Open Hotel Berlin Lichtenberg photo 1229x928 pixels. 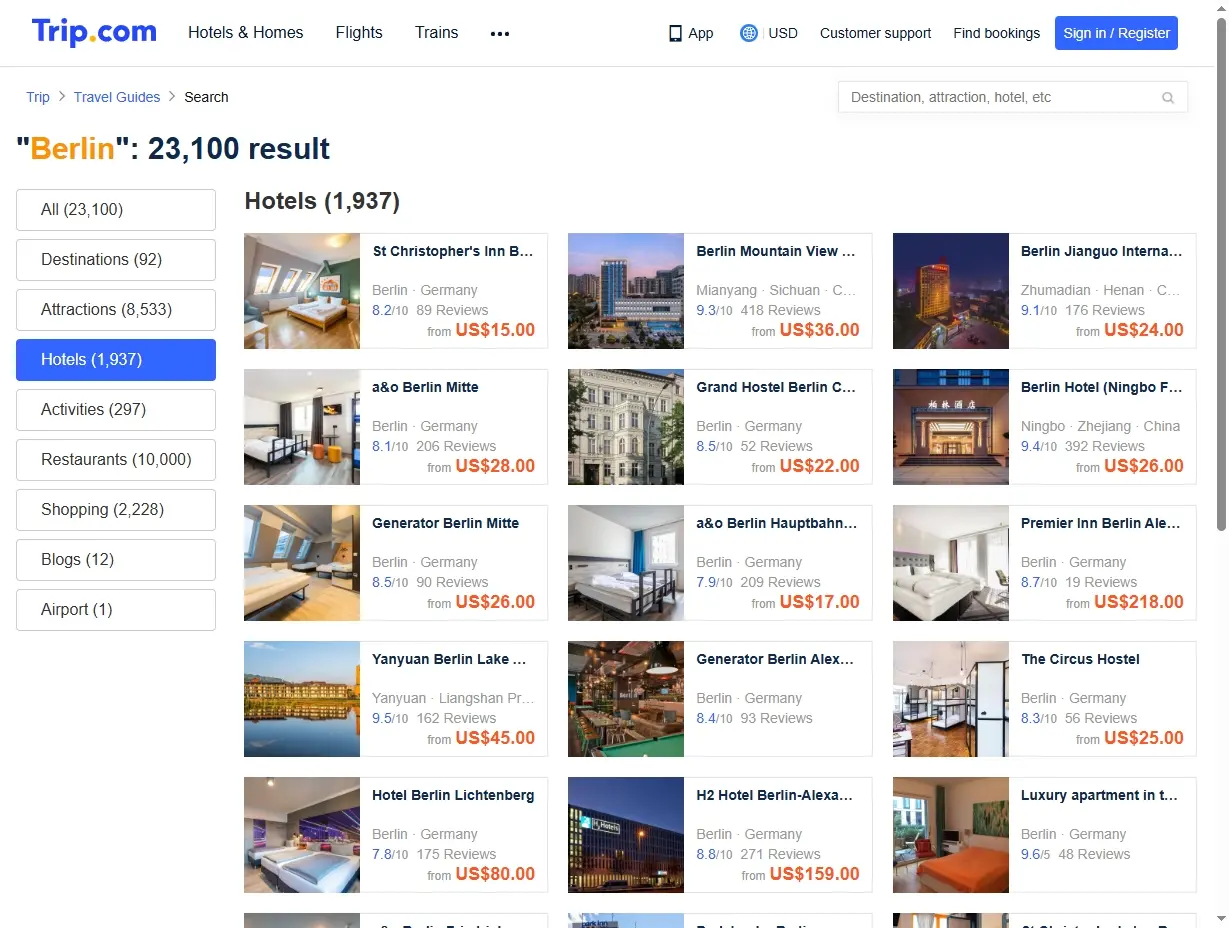click(302, 835)
